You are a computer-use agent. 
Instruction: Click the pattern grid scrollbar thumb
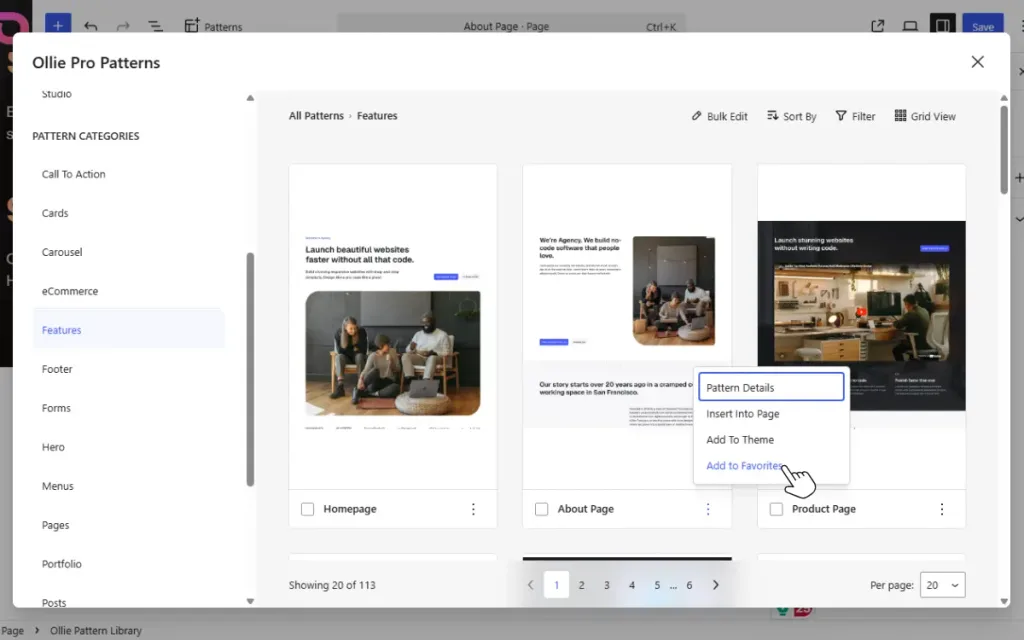(x=1004, y=149)
